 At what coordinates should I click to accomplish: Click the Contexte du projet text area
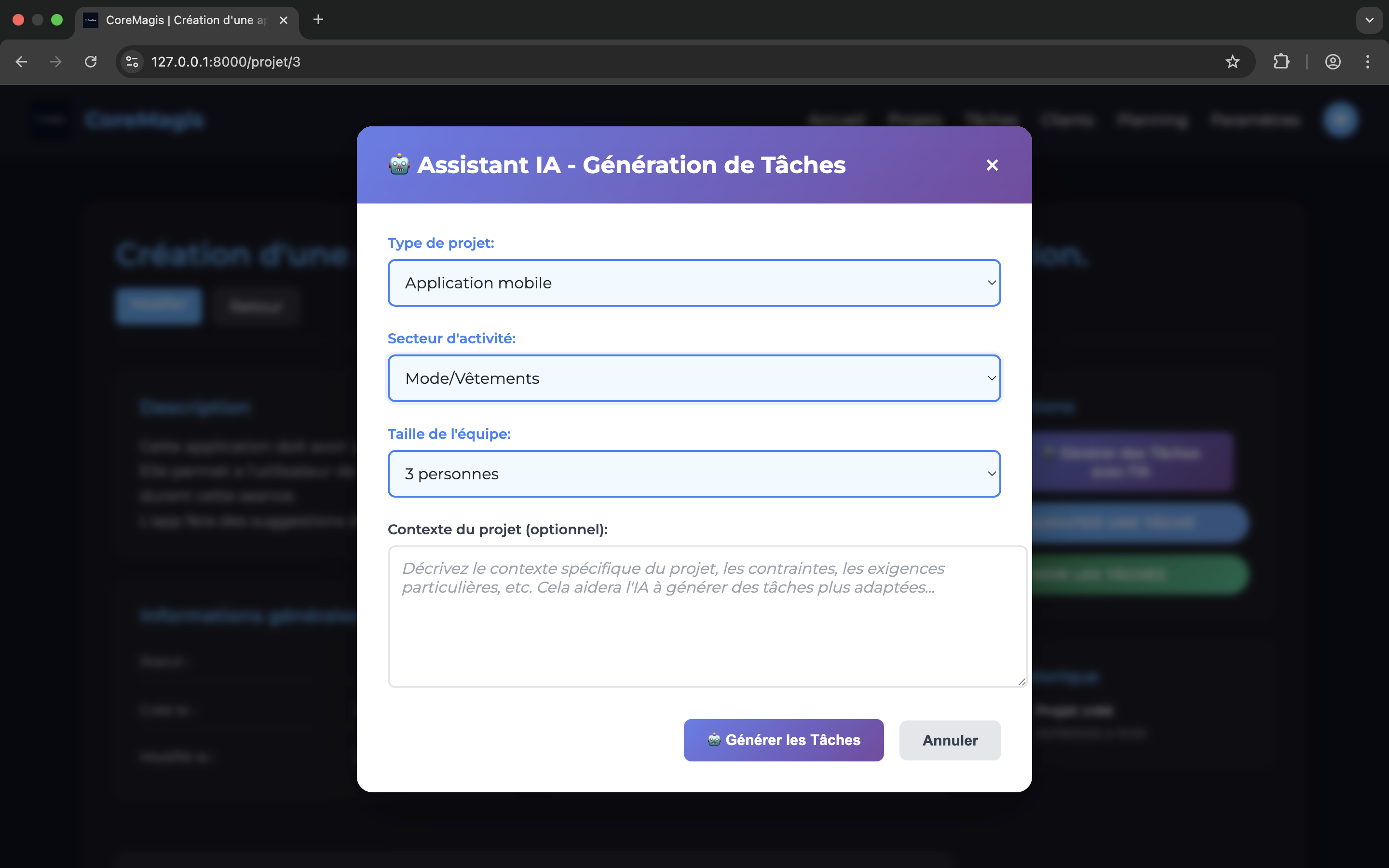707,617
